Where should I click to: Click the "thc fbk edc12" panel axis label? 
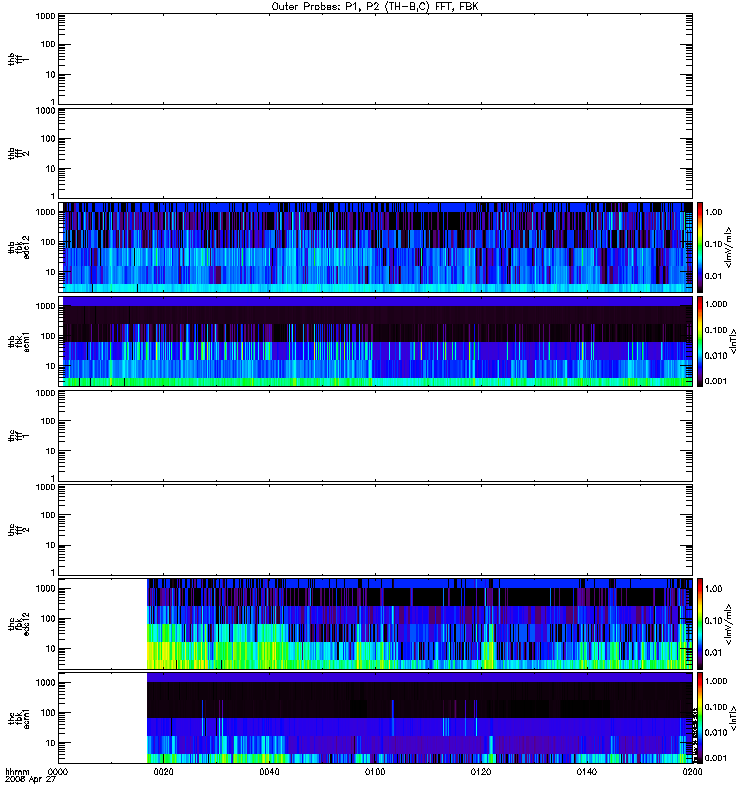coord(18,624)
